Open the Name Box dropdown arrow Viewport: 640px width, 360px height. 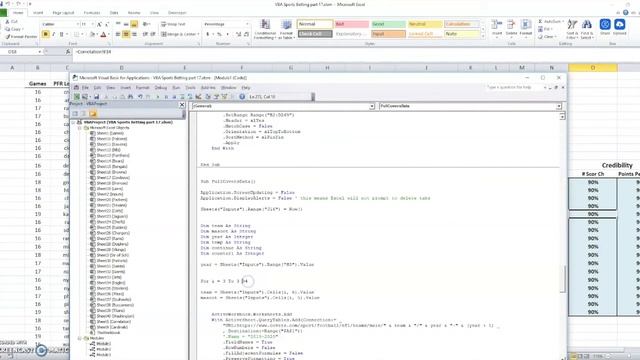[40, 52]
